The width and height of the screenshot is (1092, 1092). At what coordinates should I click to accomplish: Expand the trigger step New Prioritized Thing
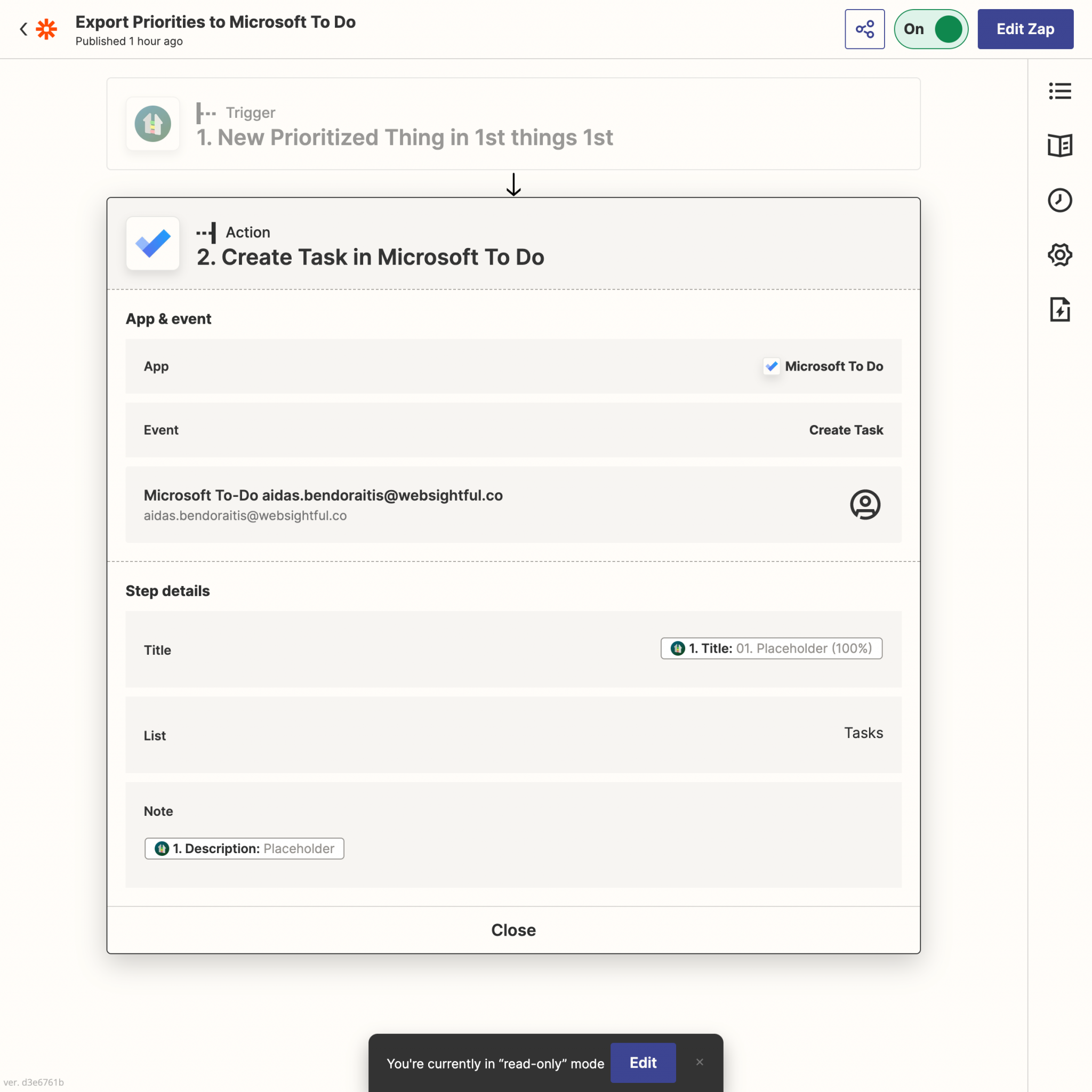[513, 124]
